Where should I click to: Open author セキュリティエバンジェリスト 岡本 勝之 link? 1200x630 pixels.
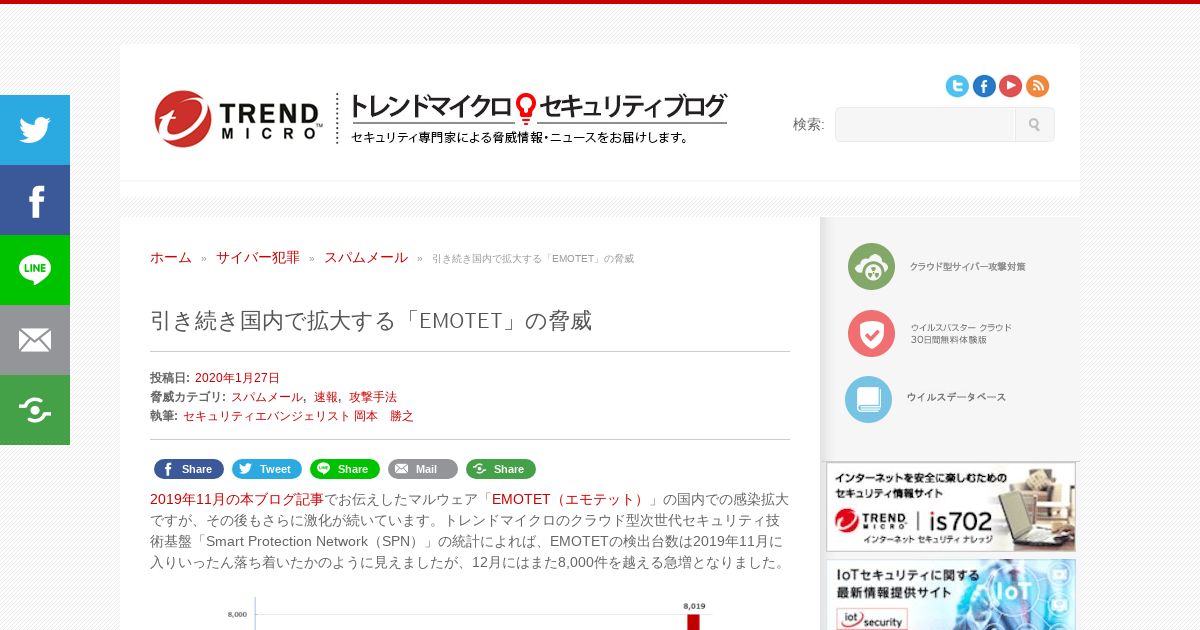298,416
